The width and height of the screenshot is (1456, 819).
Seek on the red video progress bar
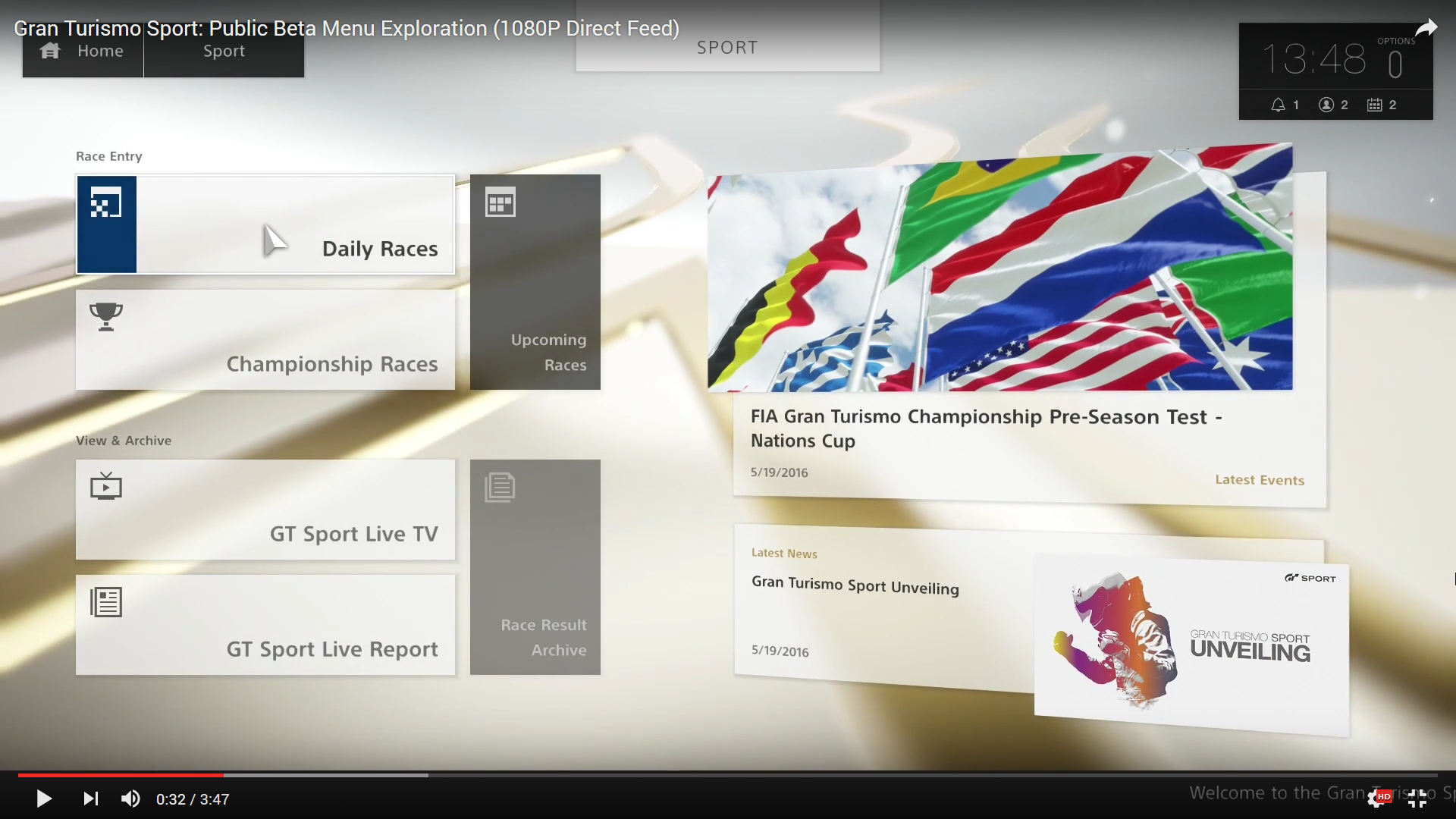pos(121,775)
